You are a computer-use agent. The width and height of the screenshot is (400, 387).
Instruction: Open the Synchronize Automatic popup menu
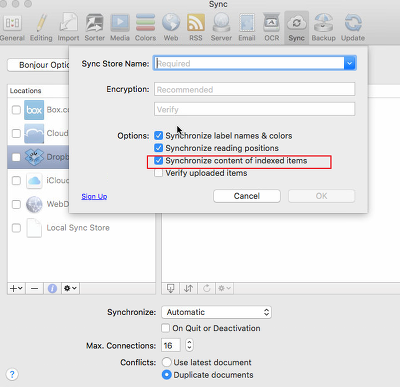(216, 312)
